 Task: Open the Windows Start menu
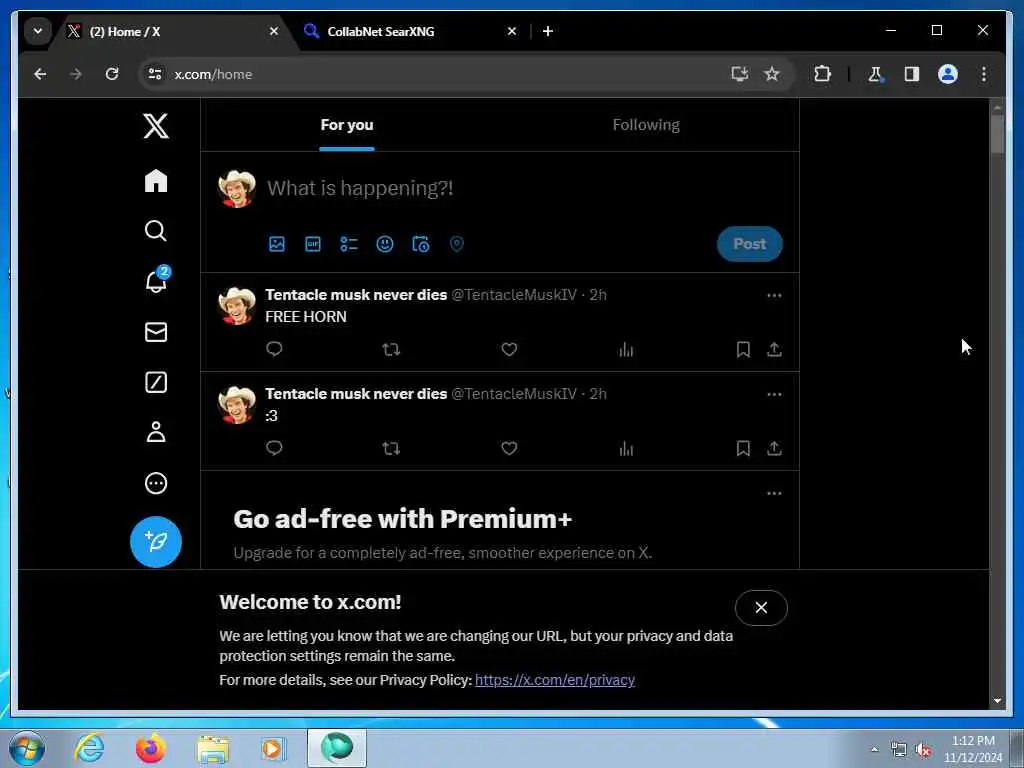coord(27,748)
